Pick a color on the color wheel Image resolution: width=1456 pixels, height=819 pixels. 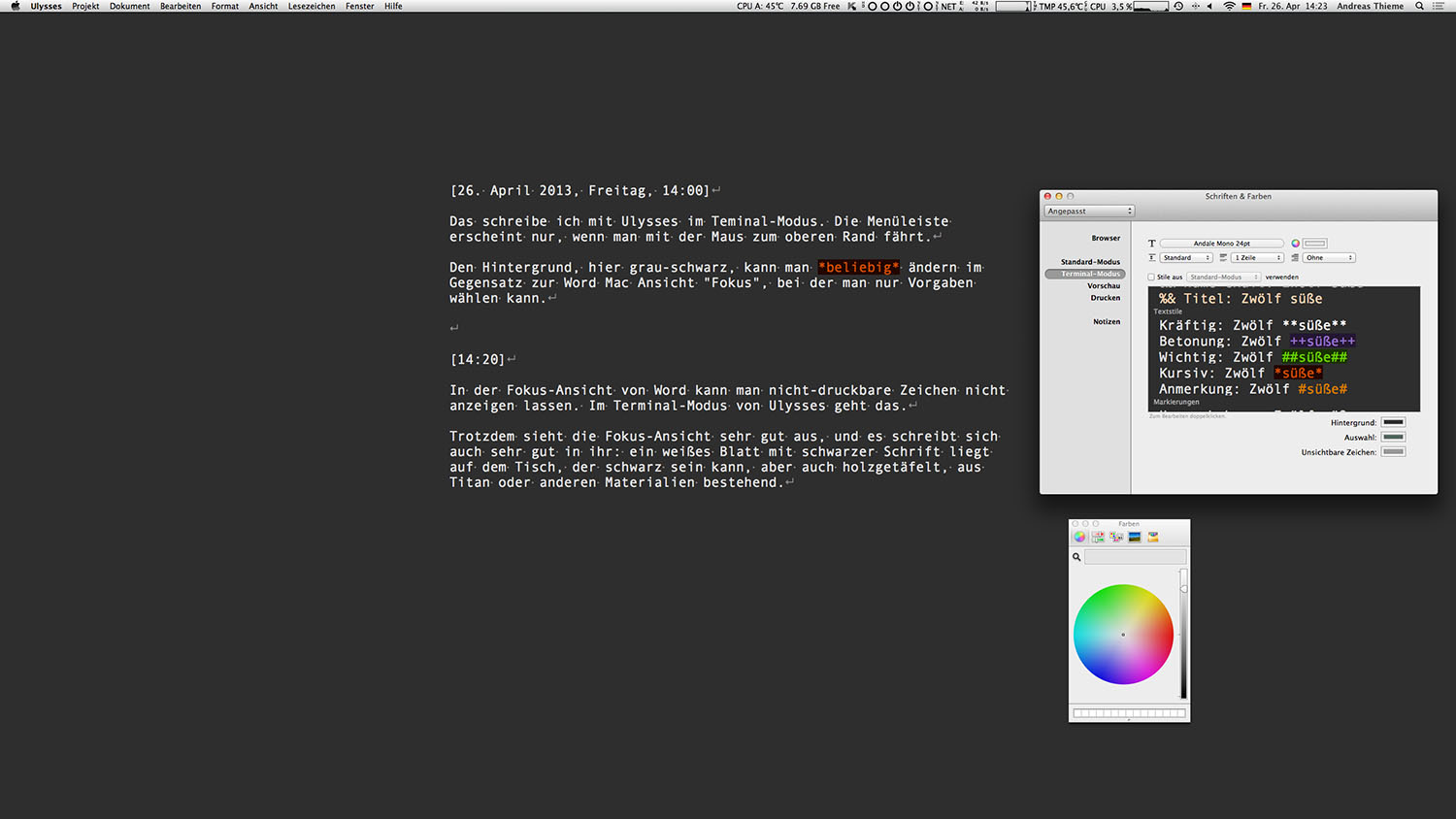pyautogui.click(x=1123, y=635)
